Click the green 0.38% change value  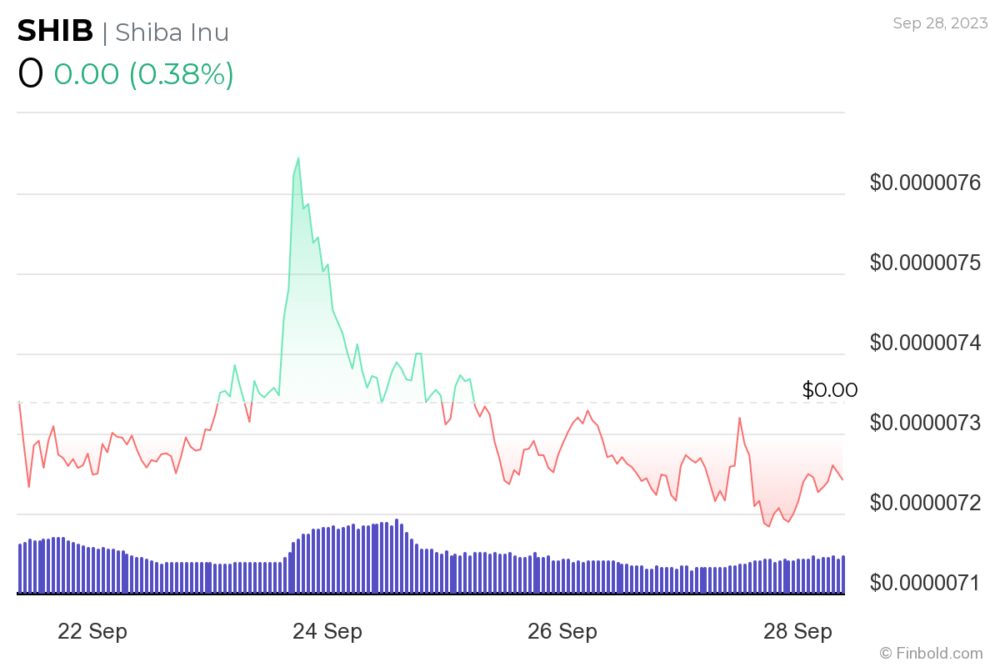tap(181, 74)
